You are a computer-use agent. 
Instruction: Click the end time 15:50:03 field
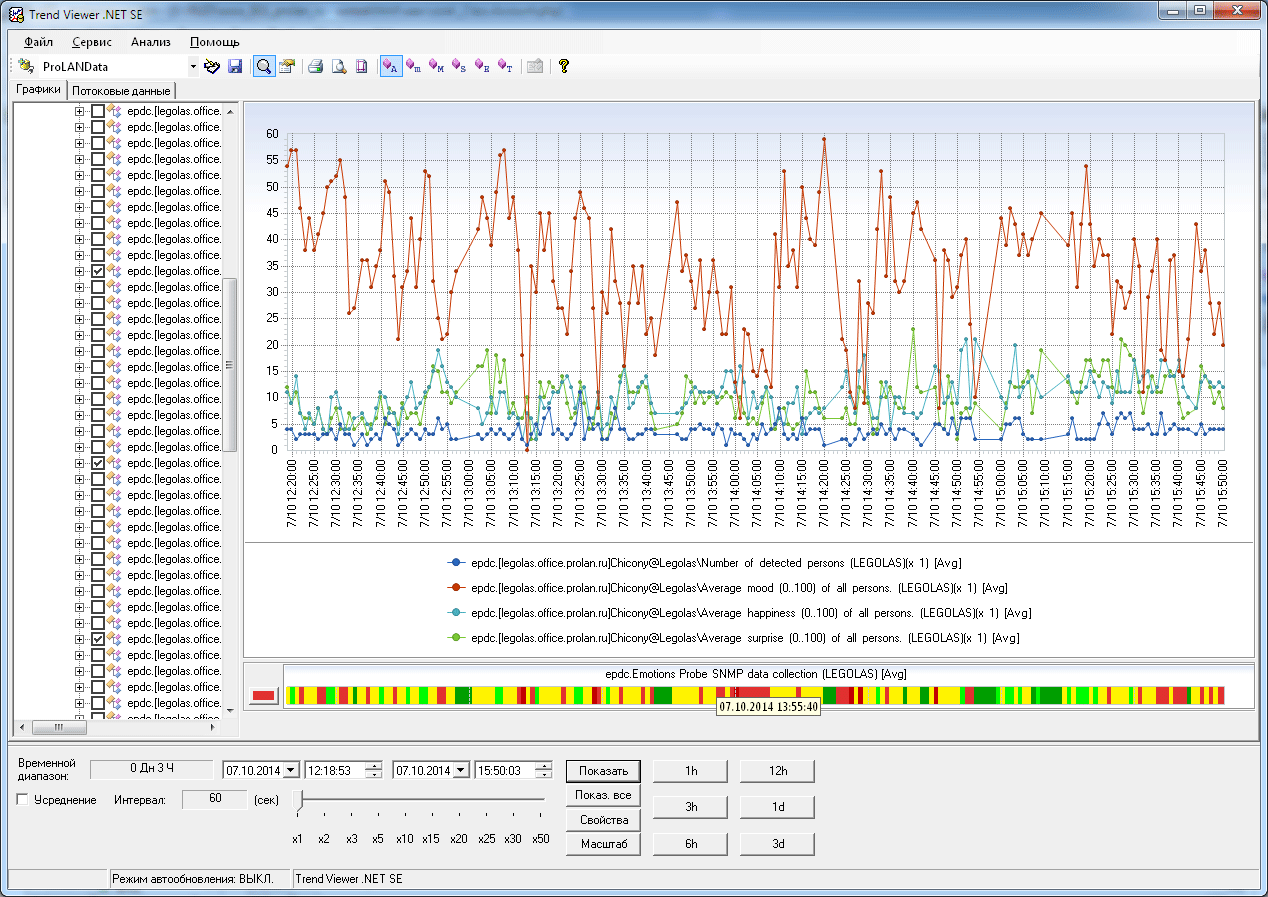[x=505, y=770]
